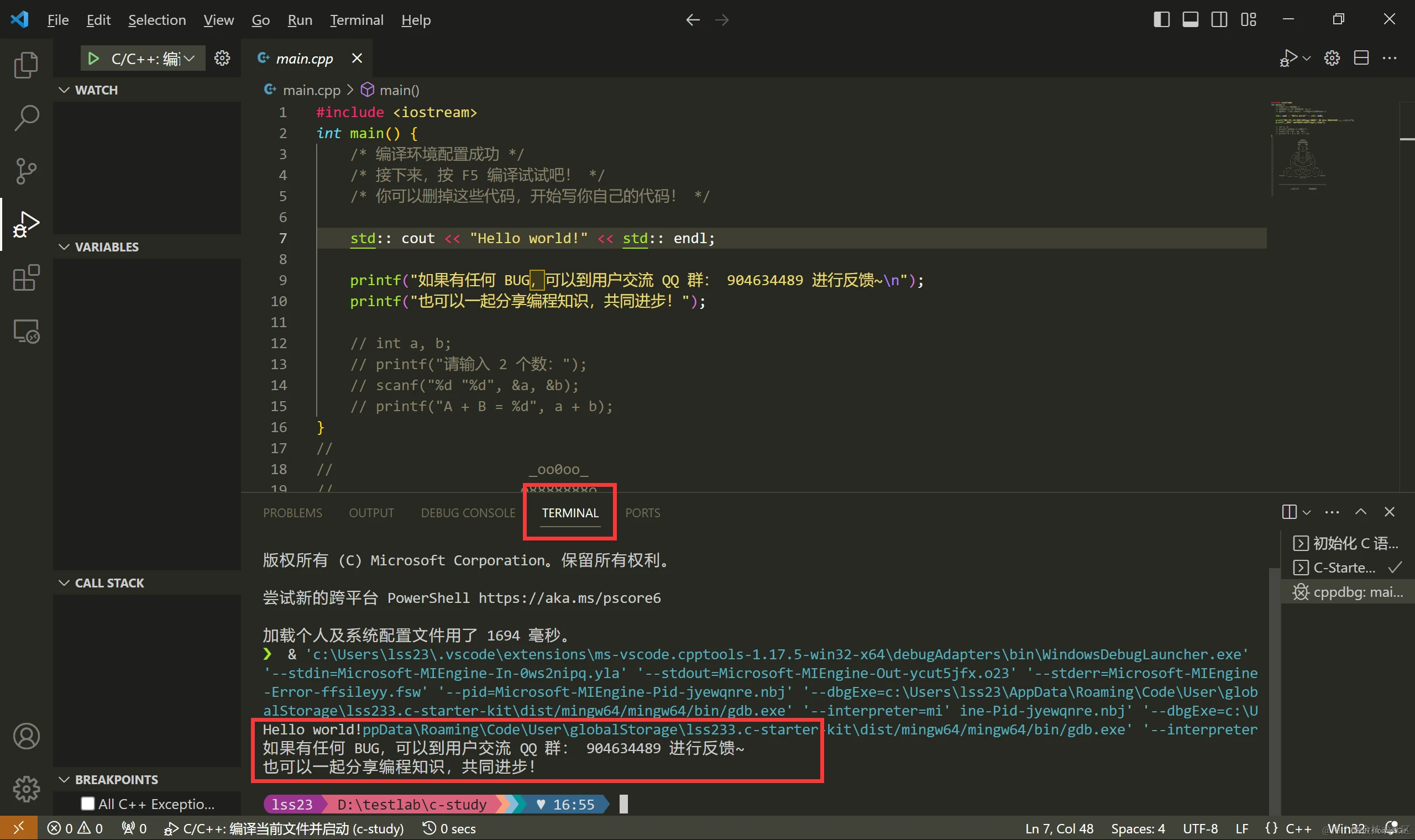Toggle the bottom panel visibility
This screenshot has height=840, width=1415.
coord(1189,19)
